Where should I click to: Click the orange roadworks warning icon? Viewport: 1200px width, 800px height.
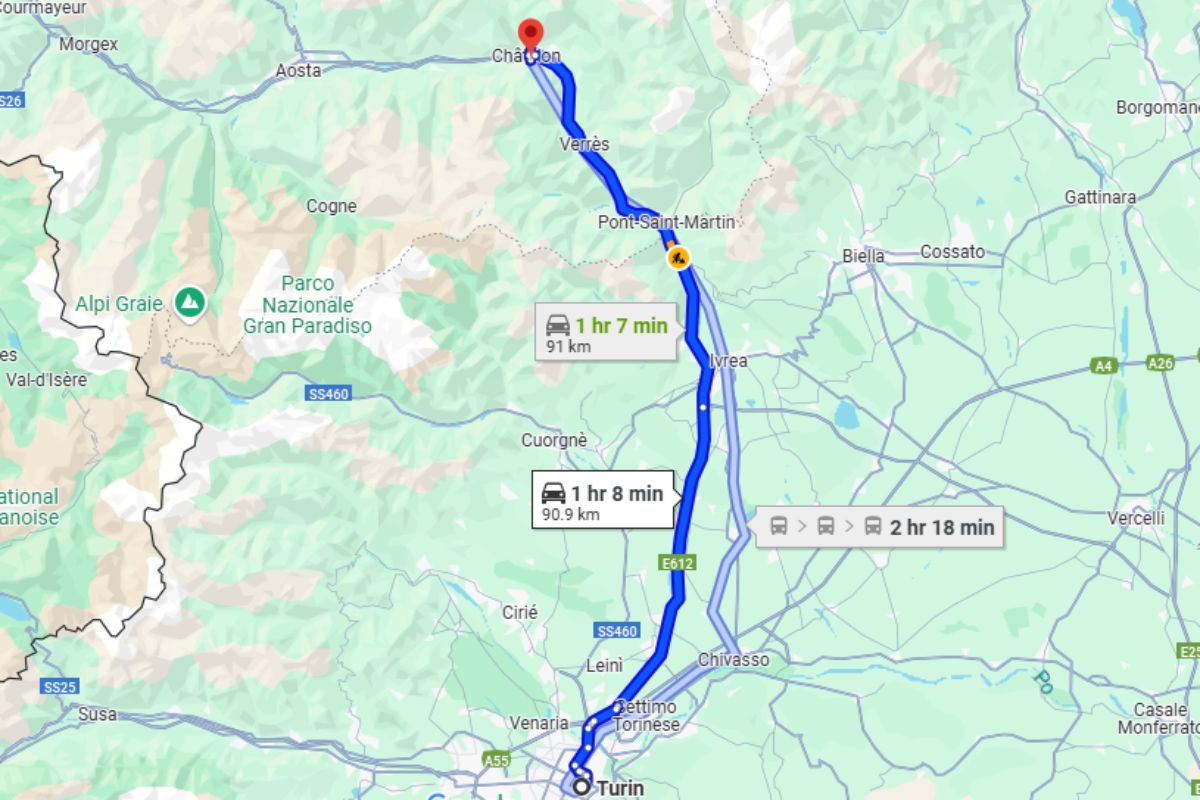(679, 258)
